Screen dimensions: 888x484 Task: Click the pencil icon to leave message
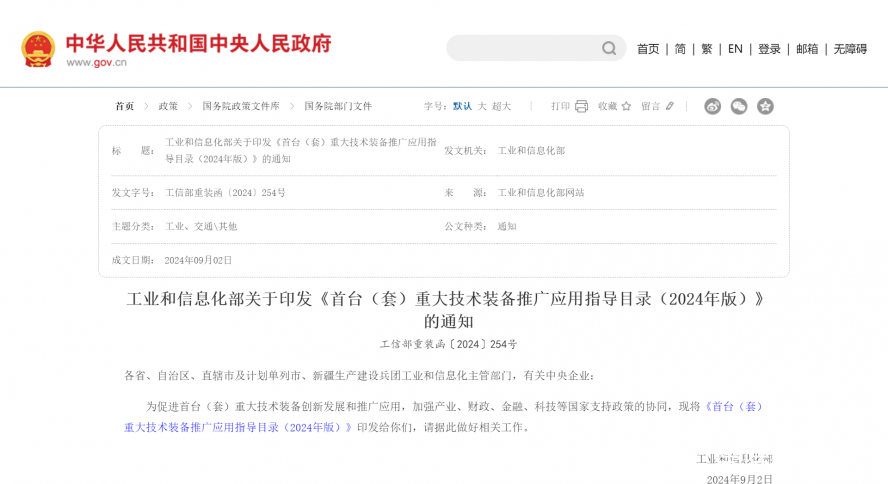(670, 106)
